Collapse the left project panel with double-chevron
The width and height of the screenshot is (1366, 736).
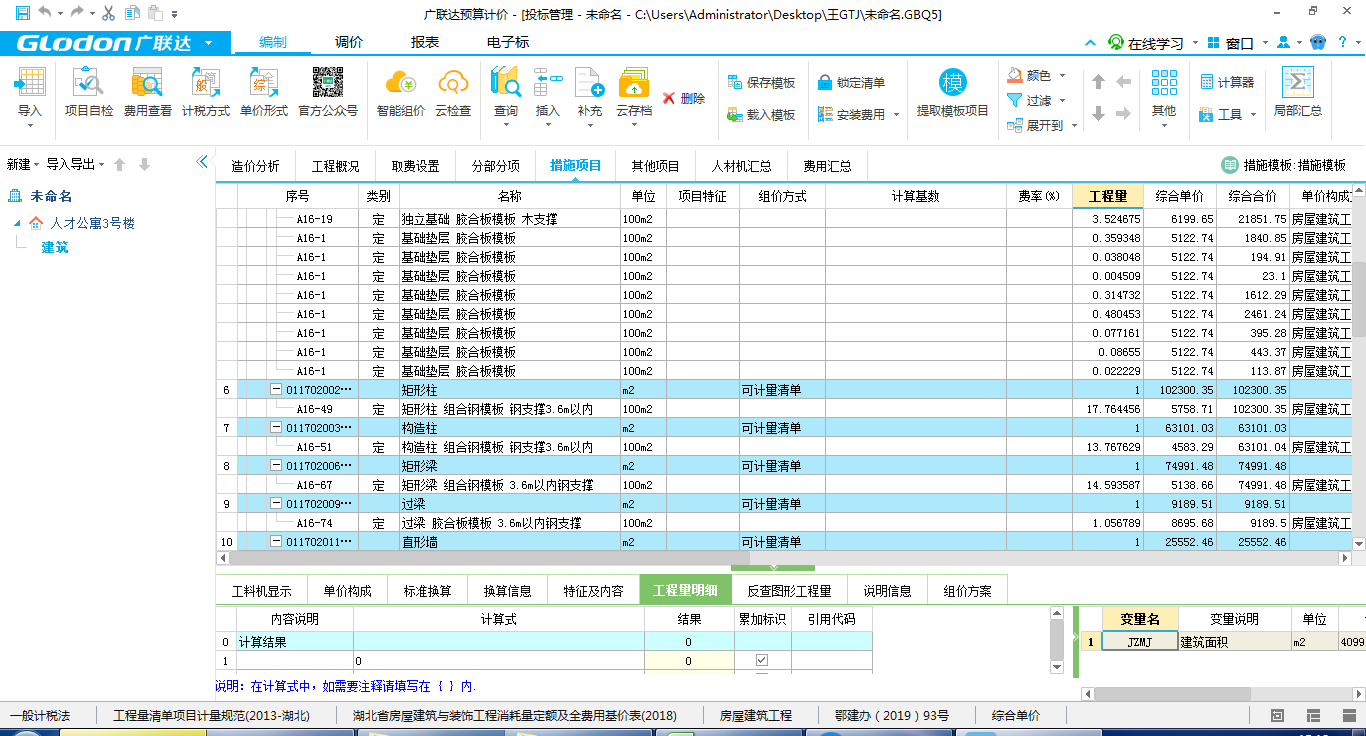202,162
